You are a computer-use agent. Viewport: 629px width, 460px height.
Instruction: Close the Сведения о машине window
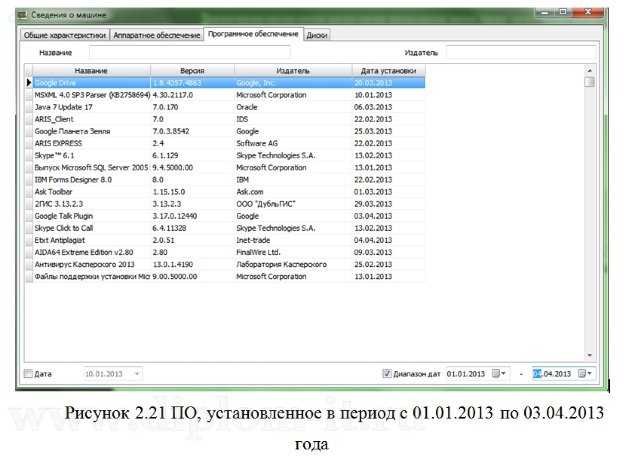pos(588,12)
